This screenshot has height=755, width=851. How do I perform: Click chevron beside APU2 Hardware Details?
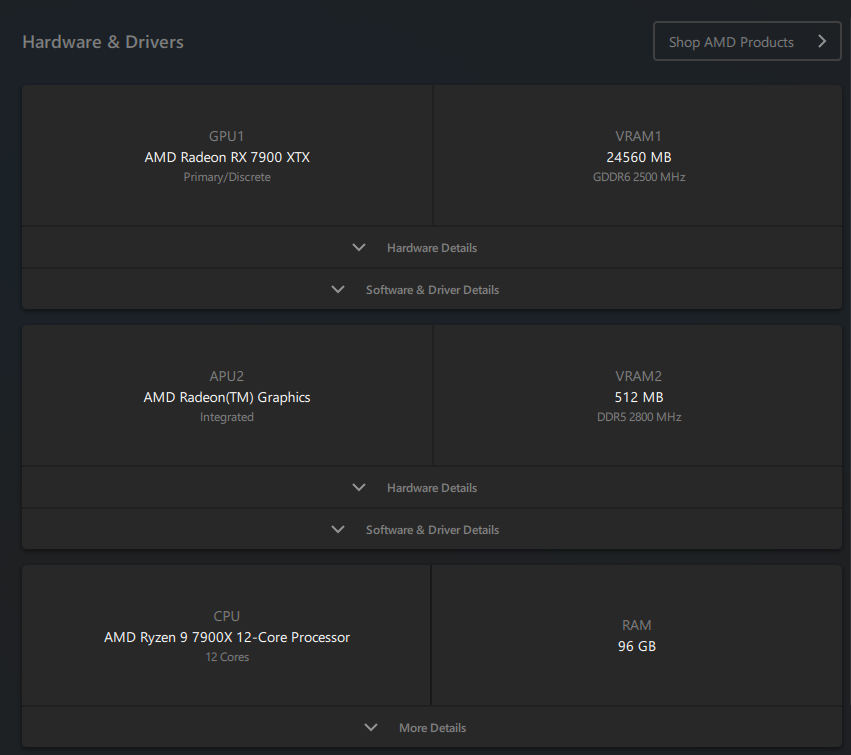(x=359, y=487)
